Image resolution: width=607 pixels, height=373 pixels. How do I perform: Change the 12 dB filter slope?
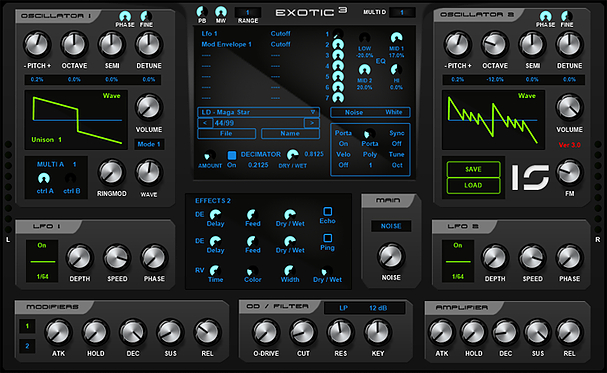(378, 308)
